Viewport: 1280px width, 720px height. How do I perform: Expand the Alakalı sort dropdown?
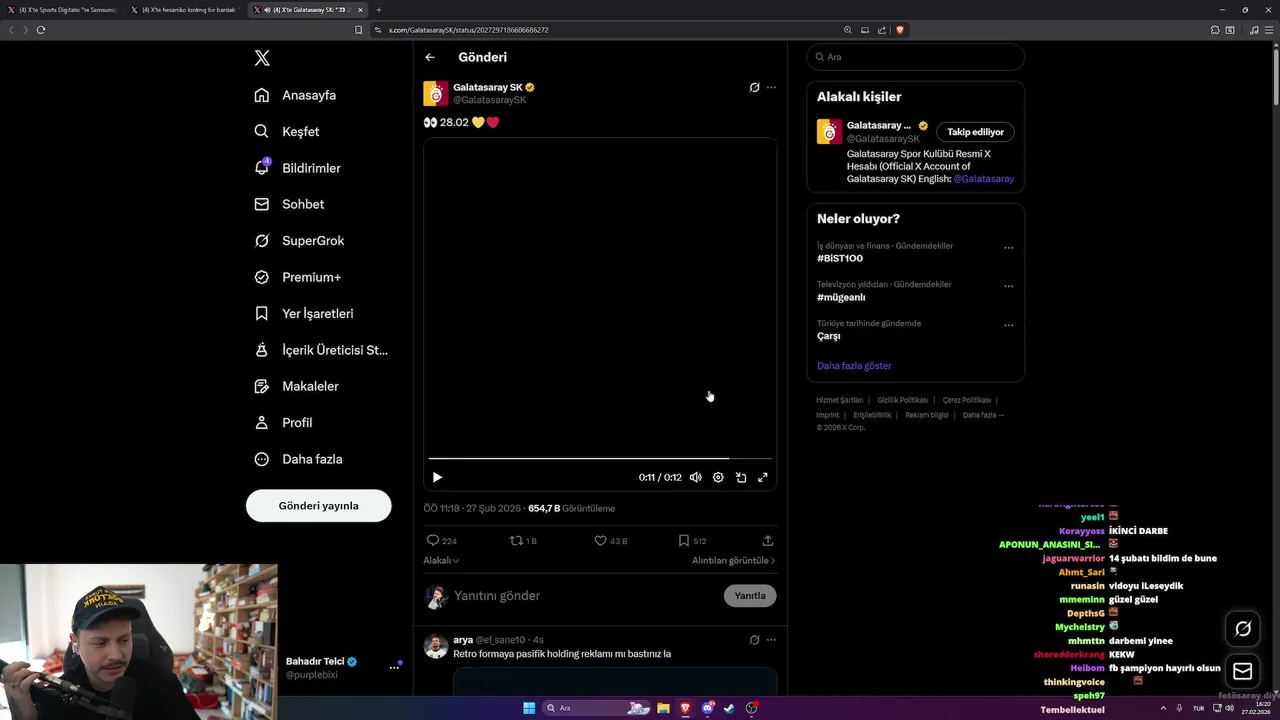click(441, 560)
